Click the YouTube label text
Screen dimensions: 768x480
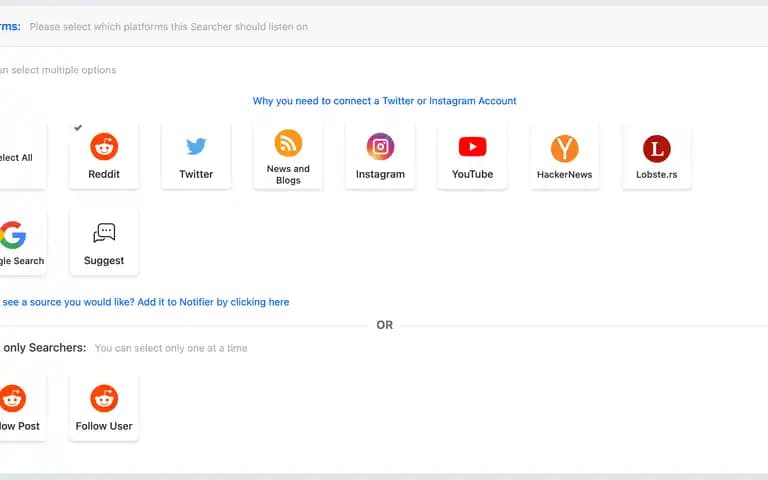pyautogui.click(x=472, y=174)
